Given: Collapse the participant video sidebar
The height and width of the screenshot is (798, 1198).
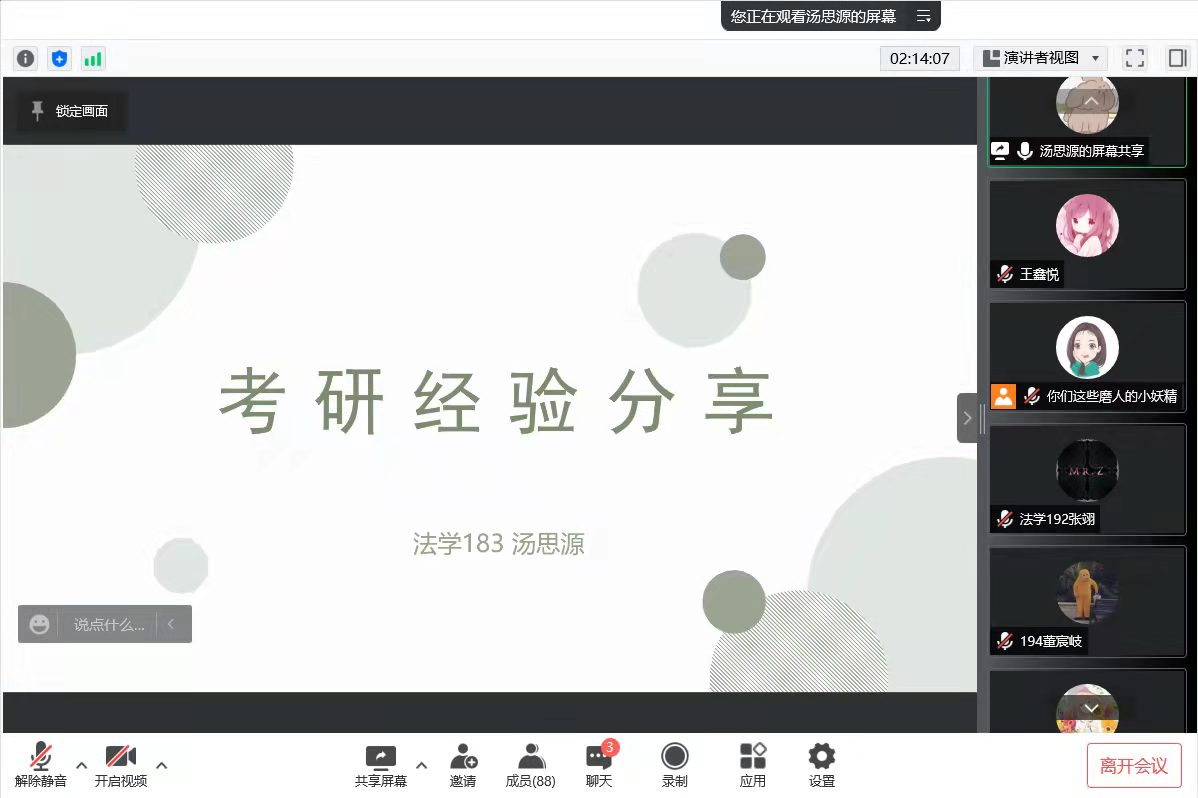Looking at the screenshot, I should coord(967,418).
